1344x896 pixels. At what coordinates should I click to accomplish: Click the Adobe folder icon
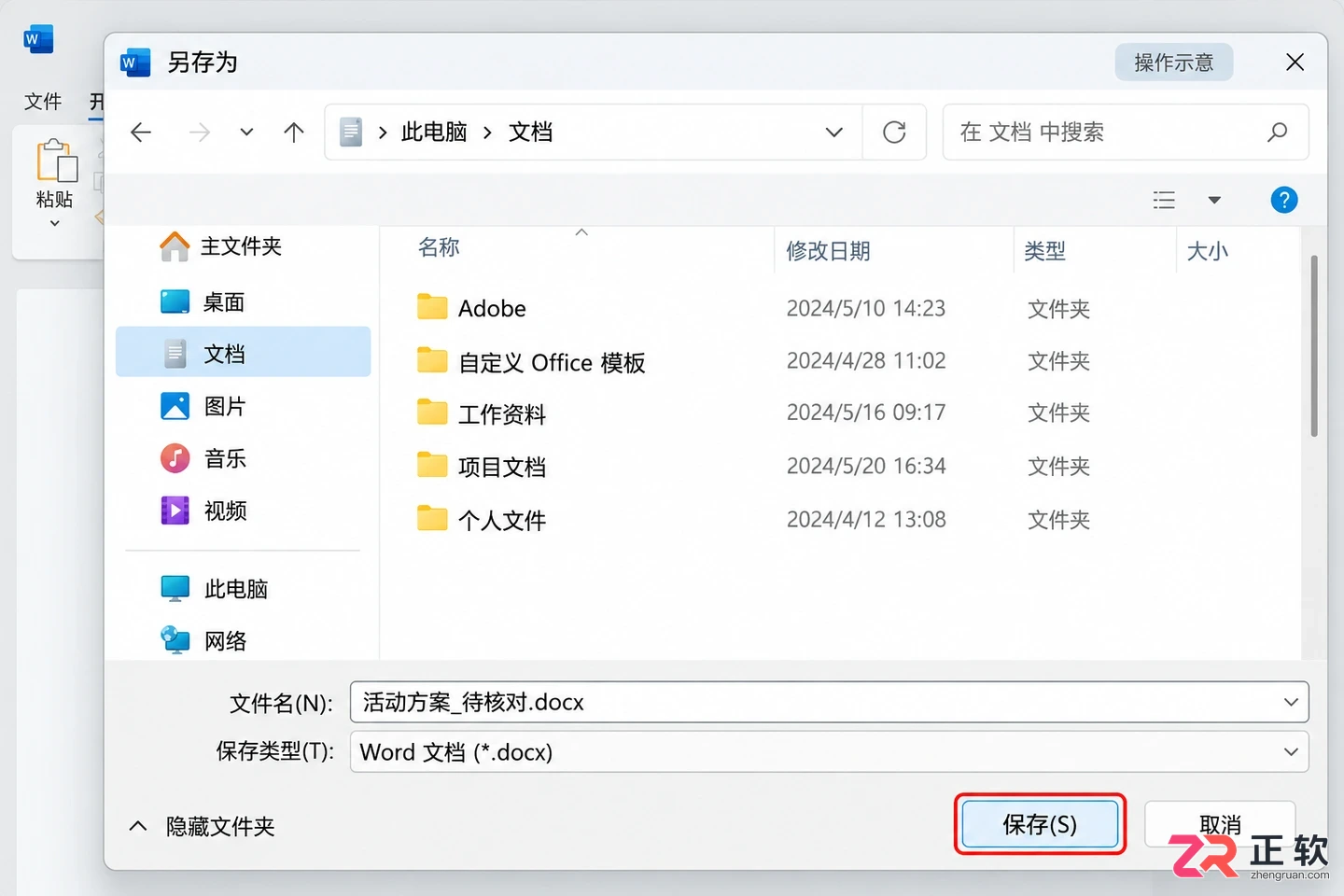coord(432,306)
